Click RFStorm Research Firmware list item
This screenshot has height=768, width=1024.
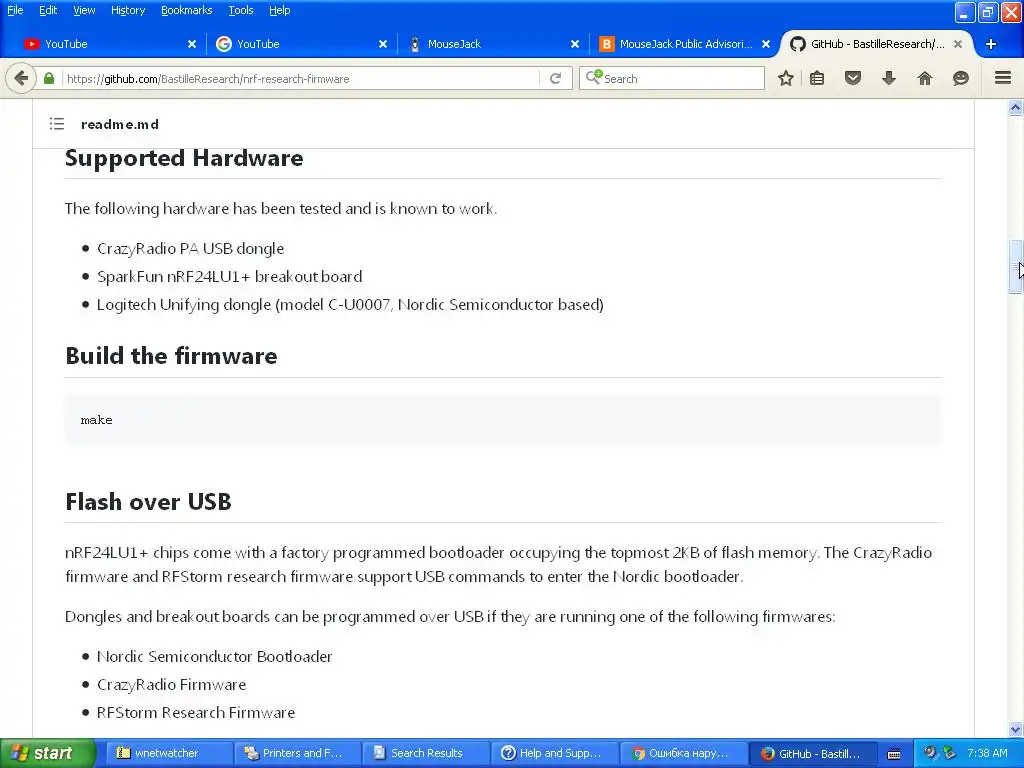pyautogui.click(x=196, y=712)
